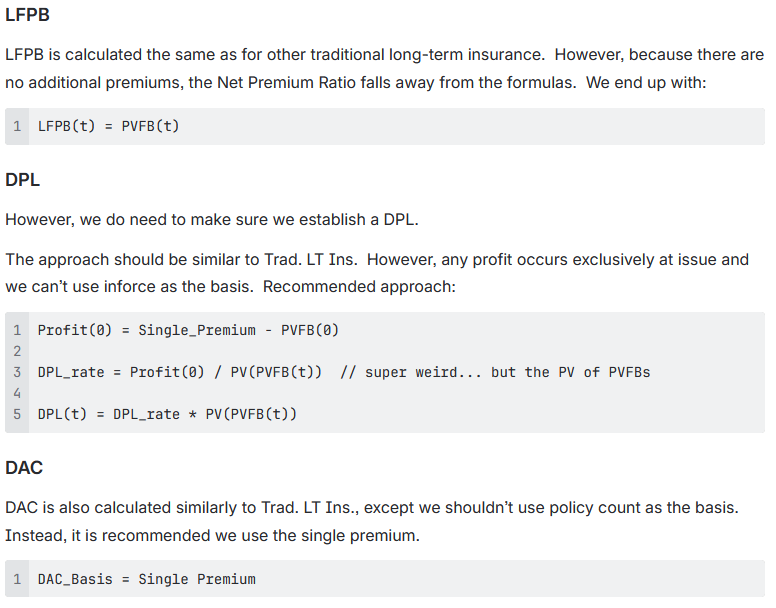Screen dimensions: 776x608
Task: Click line number 1 in DPL code block
Action: pyautogui.click(x=18, y=330)
